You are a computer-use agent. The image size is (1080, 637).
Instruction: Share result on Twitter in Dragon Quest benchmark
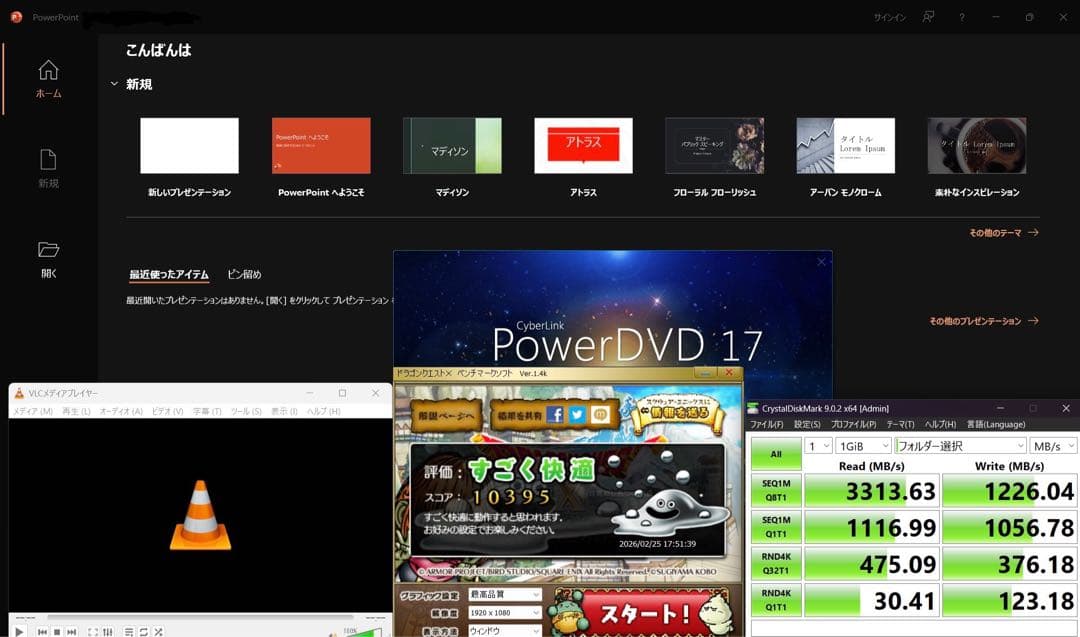[x=577, y=415]
